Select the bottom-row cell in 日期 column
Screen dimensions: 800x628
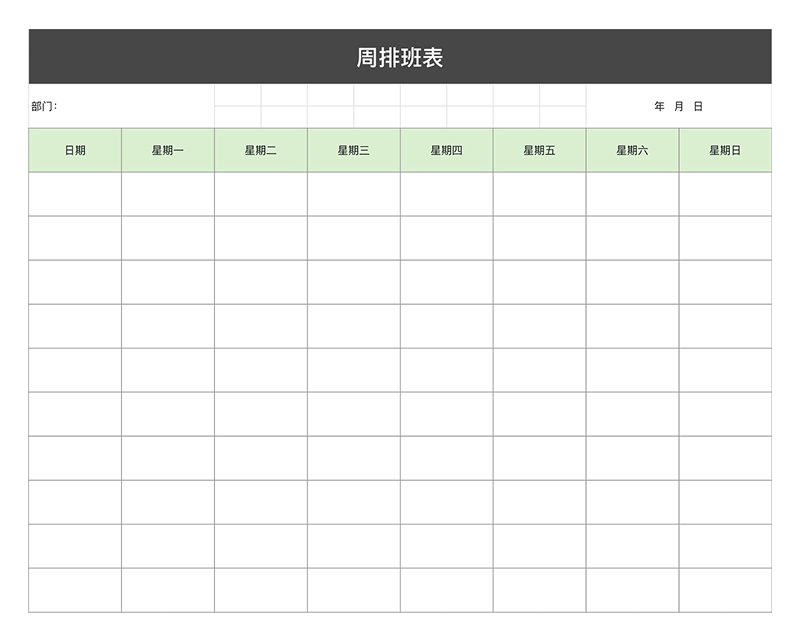[75, 590]
